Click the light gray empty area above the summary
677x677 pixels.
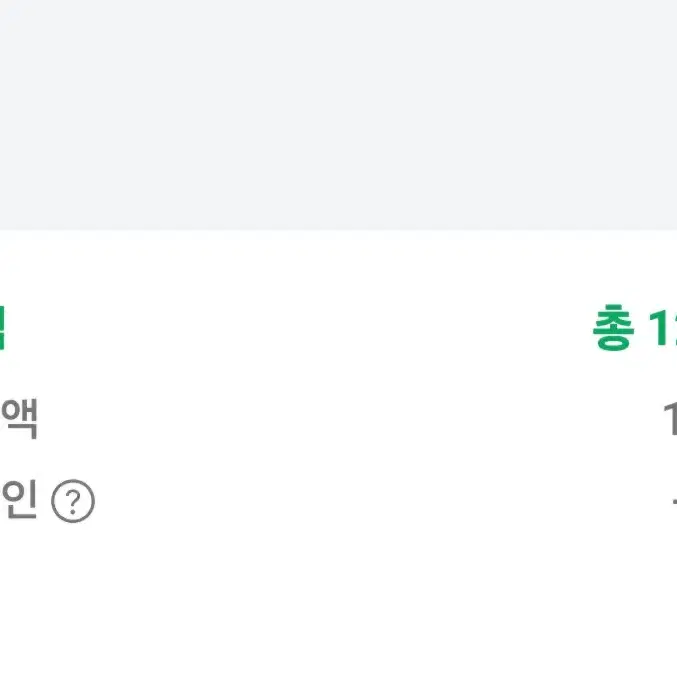click(338, 115)
